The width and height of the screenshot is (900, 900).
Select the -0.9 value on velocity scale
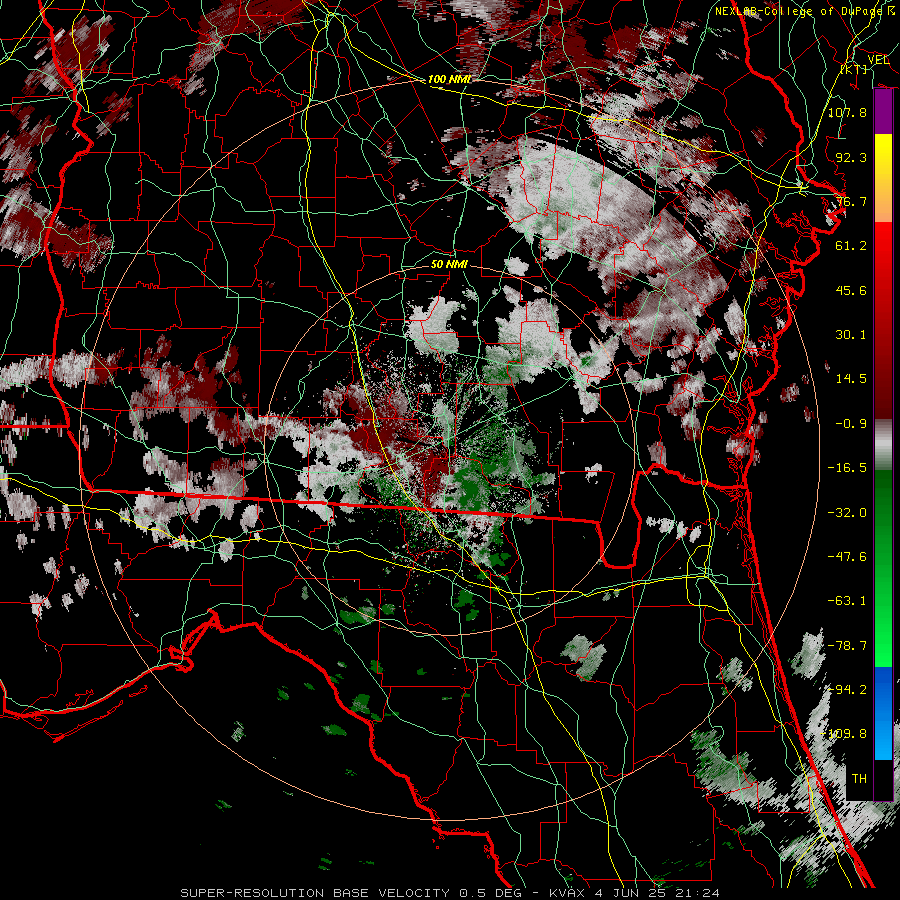(x=851, y=424)
